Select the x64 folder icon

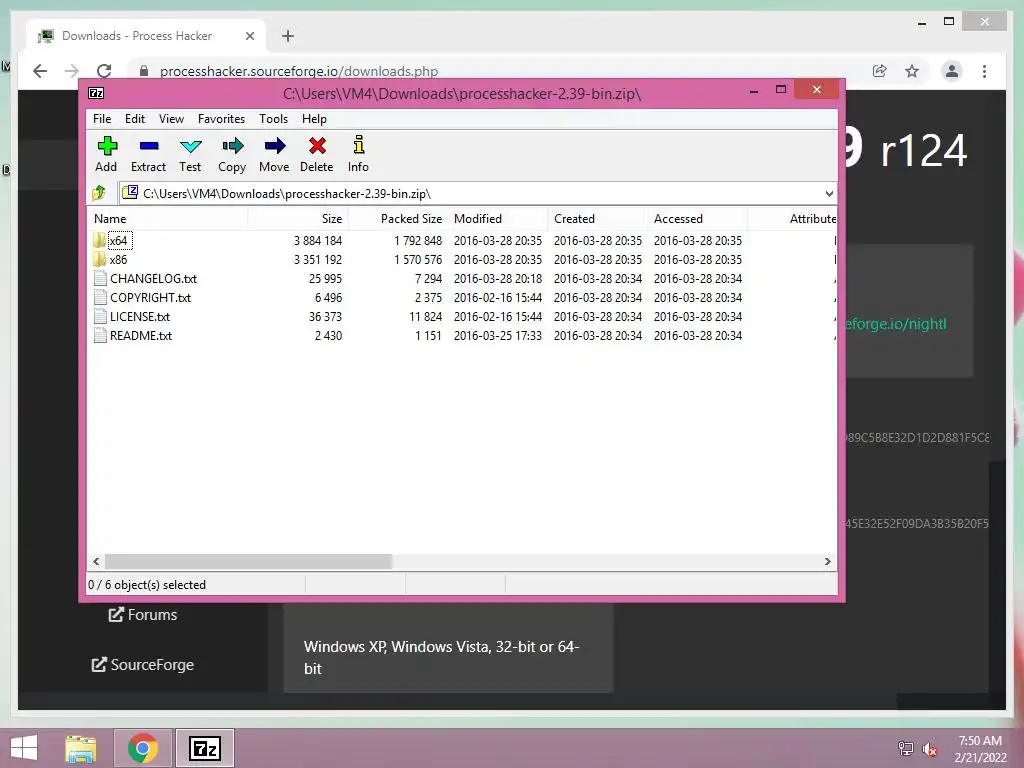tap(99, 240)
